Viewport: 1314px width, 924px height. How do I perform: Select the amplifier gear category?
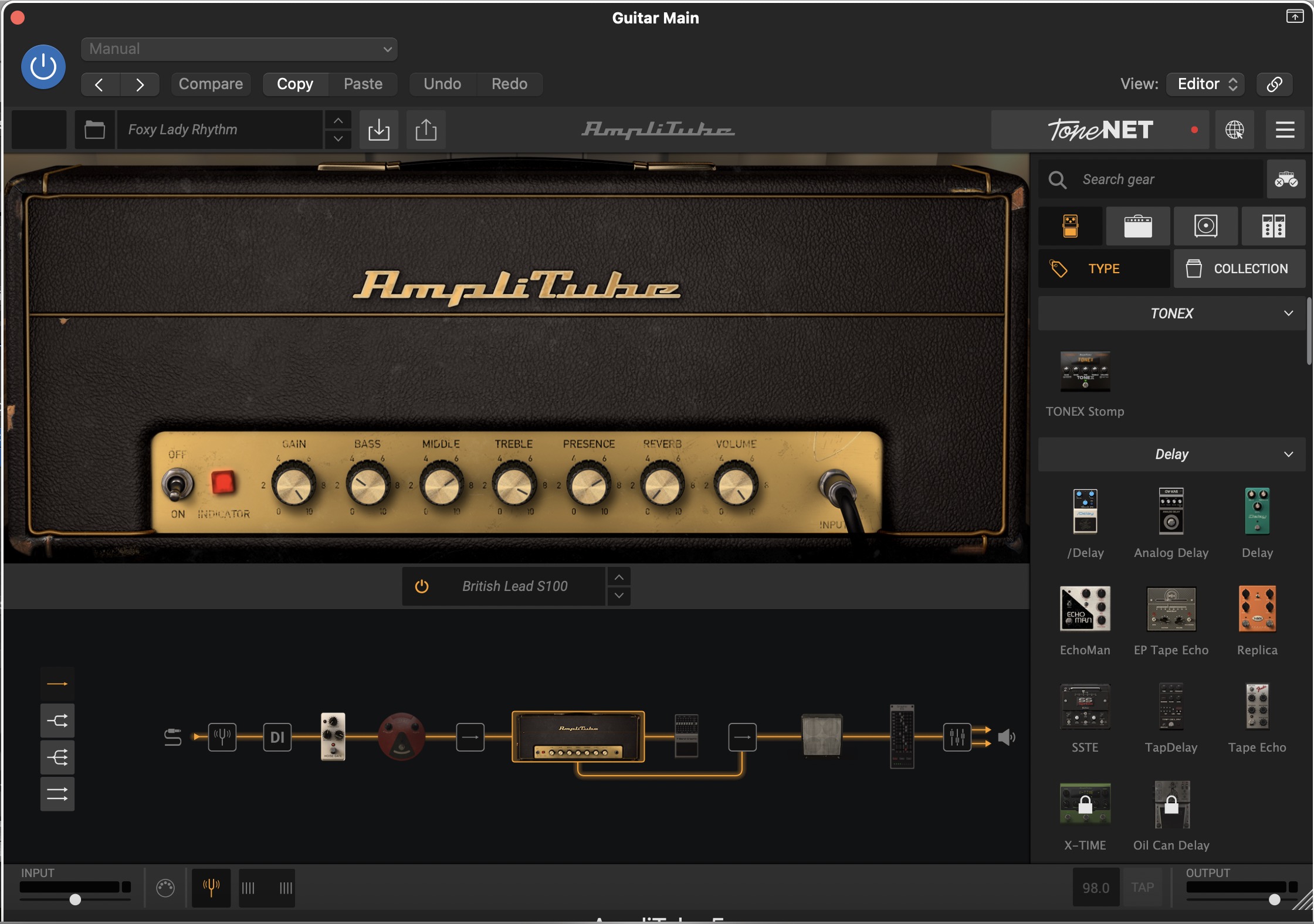pos(1138,226)
